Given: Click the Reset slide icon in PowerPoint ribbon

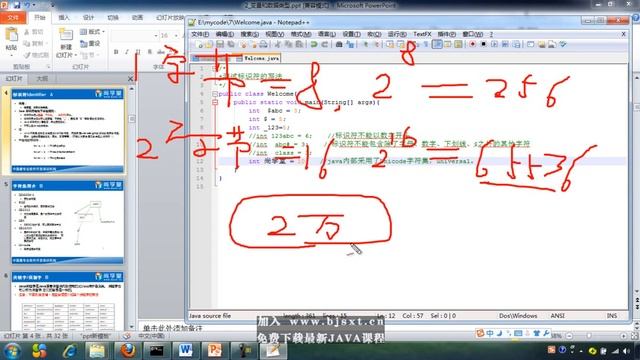Looking at the screenshot, I should tap(89, 43).
